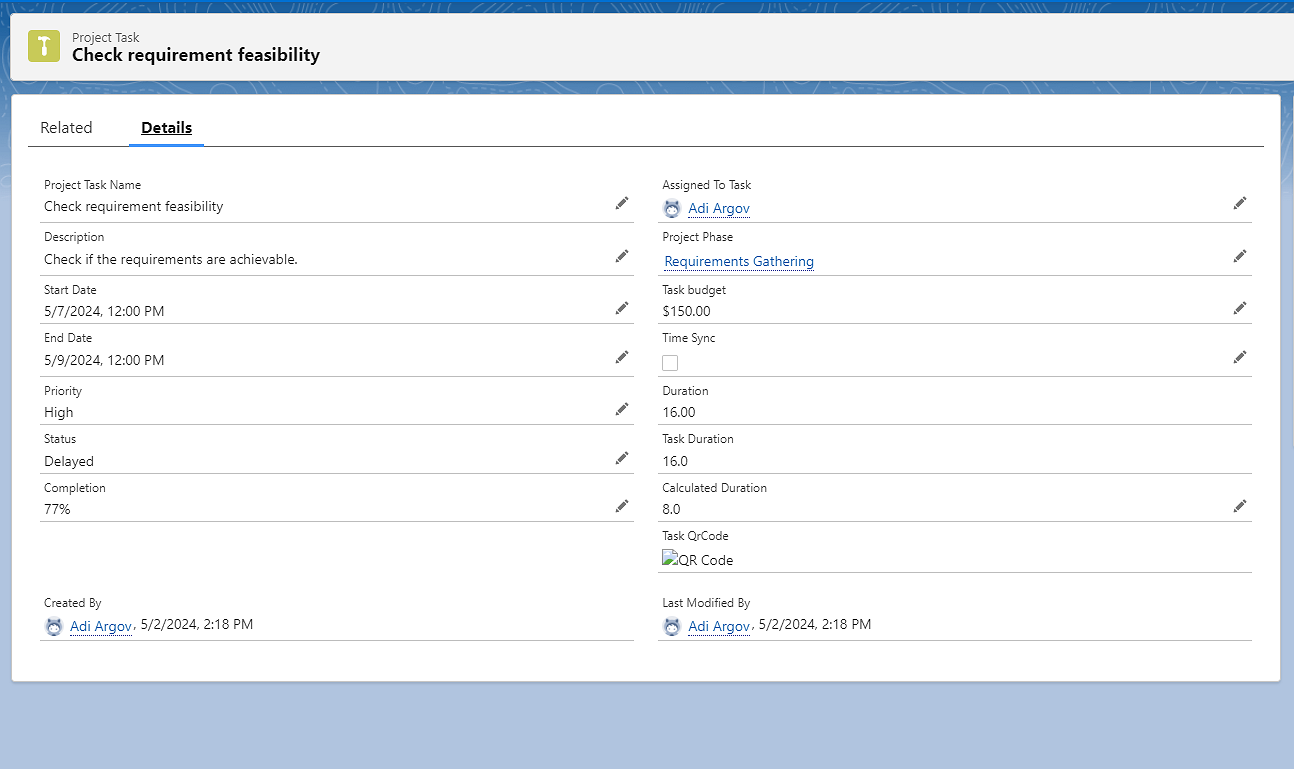The height and width of the screenshot is (769, 1294).
Task: Edit the Description field
Action: click(622, 256)
